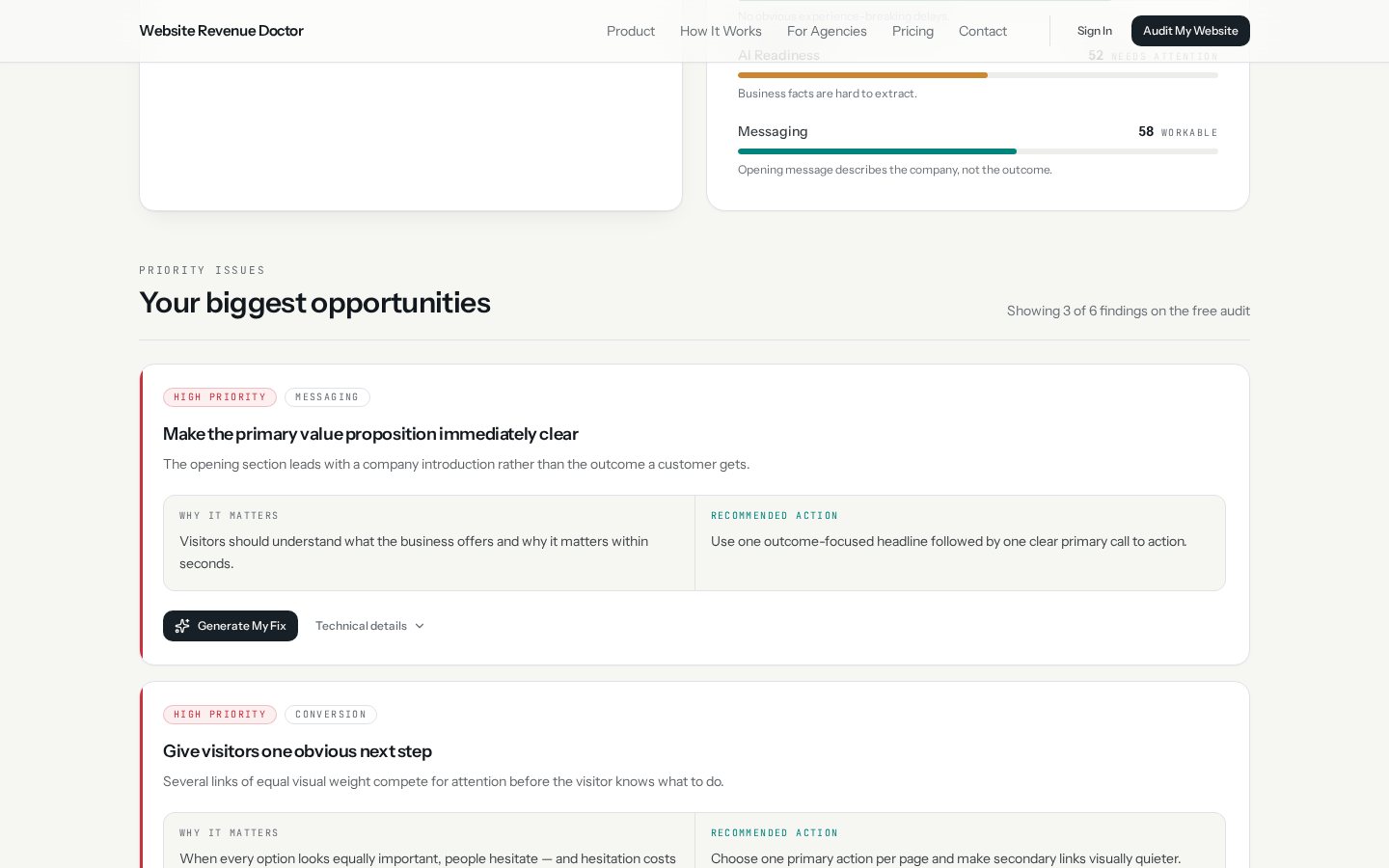1389x868 pixels.
Task: Click 'Choose one primary action per page' text
Action: click(945, 859)
